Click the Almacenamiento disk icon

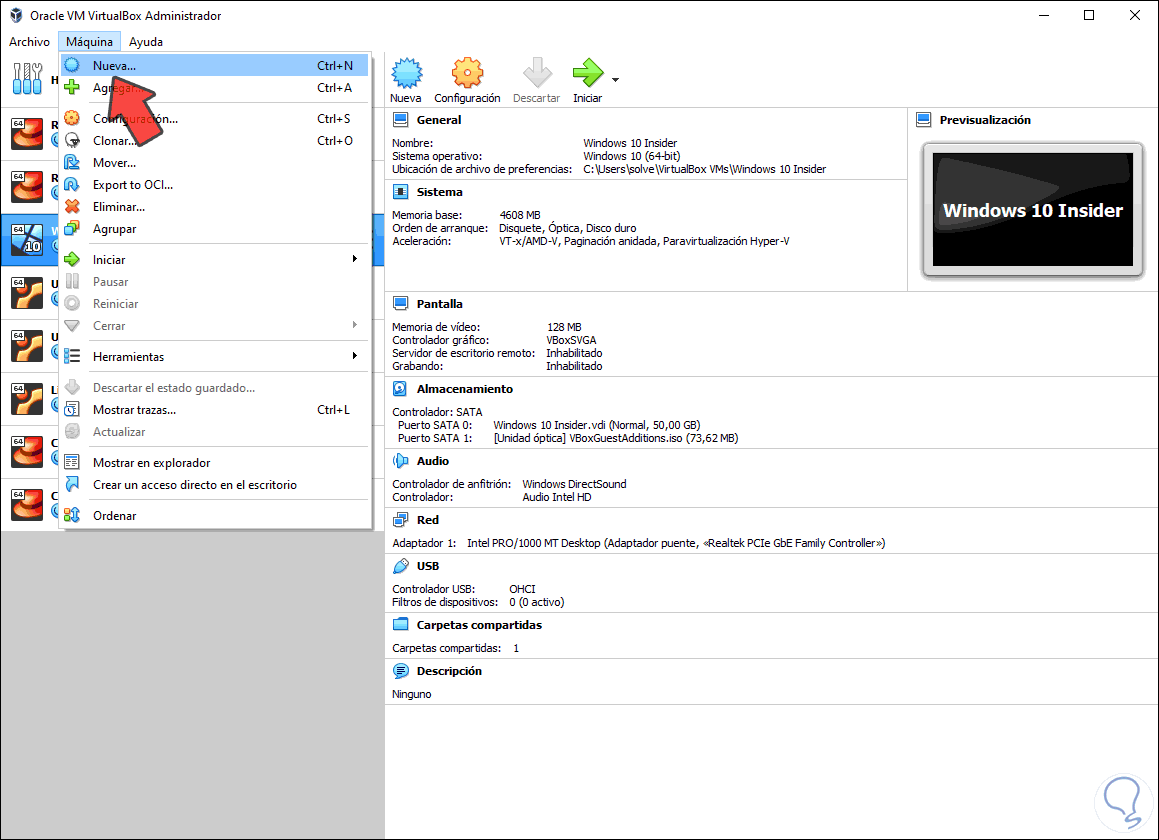[400, 389]
